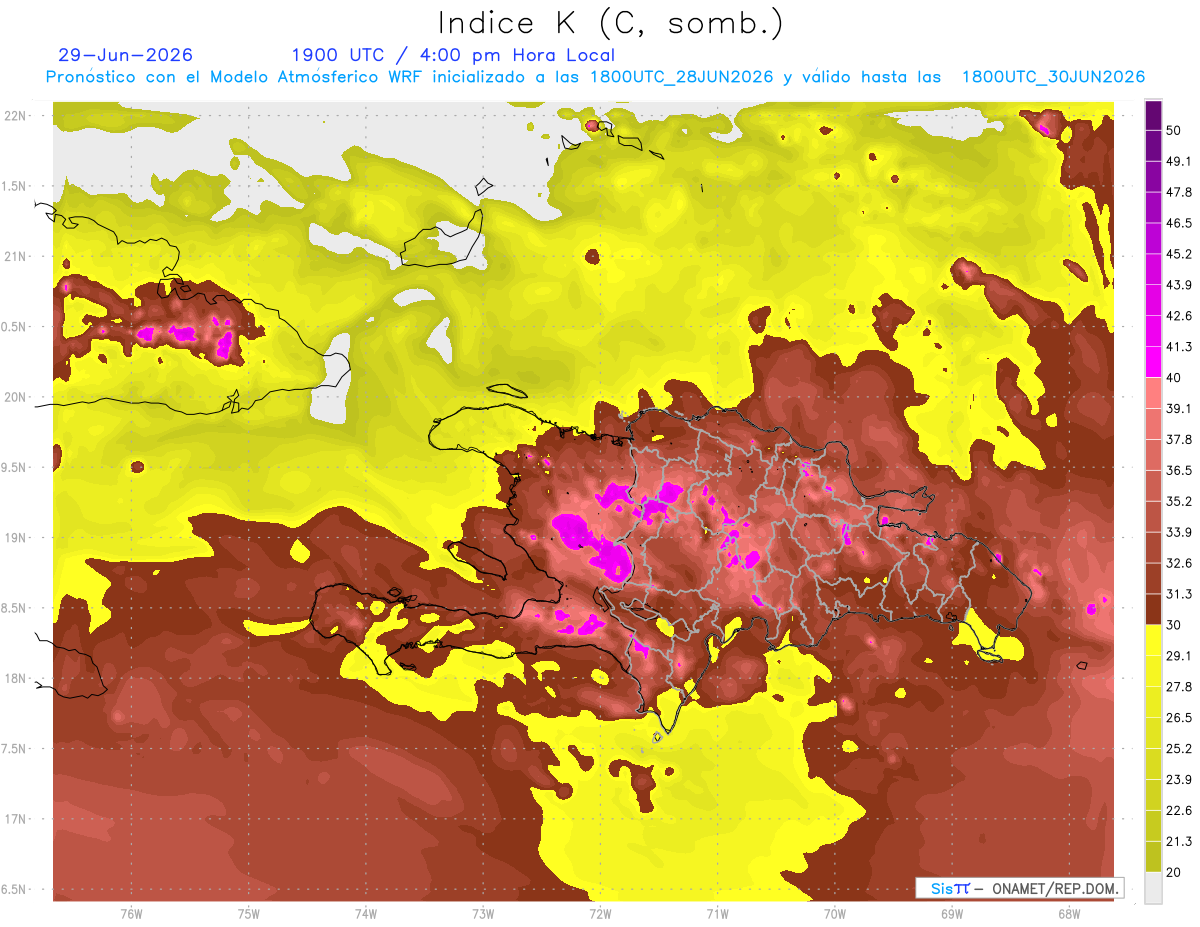Click the 74W longitude axis label
This screenshot has height=927, width=1200.
(365, 913)
